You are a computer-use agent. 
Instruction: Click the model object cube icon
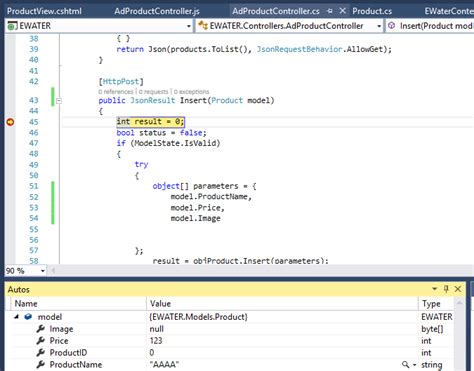click(28, 317)
